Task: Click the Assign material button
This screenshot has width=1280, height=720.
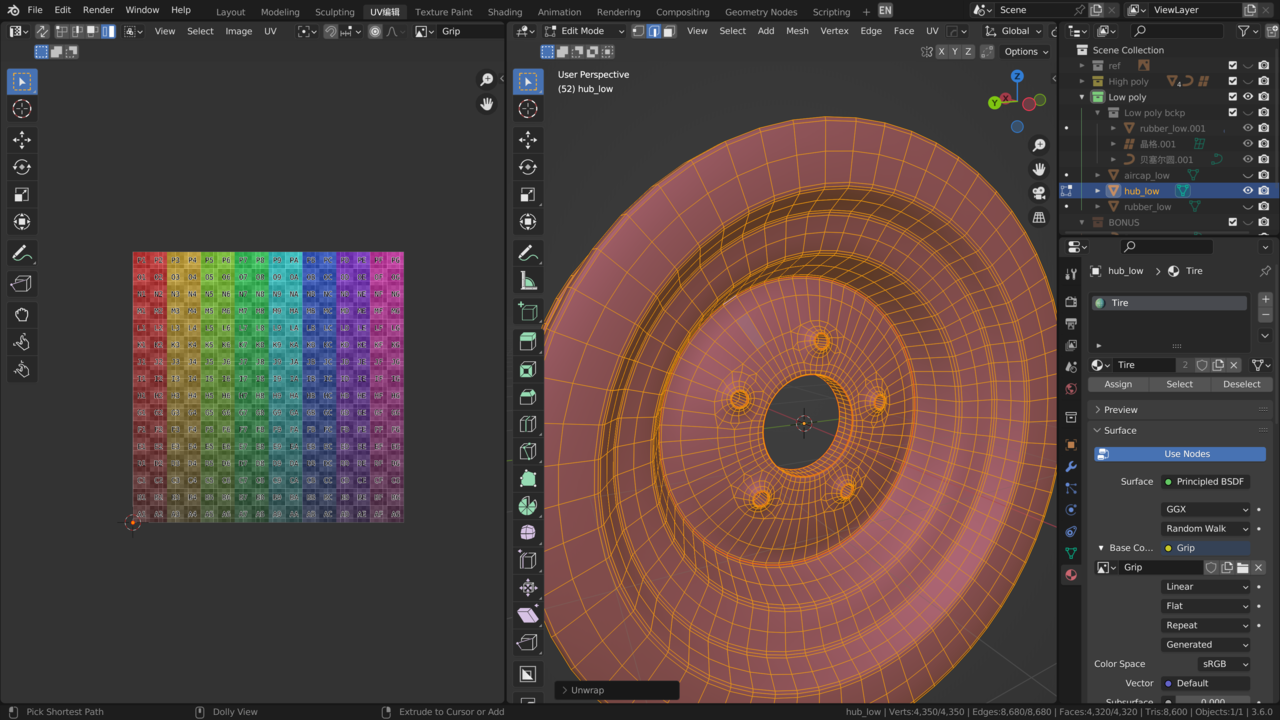Action: coord(1118,384)
